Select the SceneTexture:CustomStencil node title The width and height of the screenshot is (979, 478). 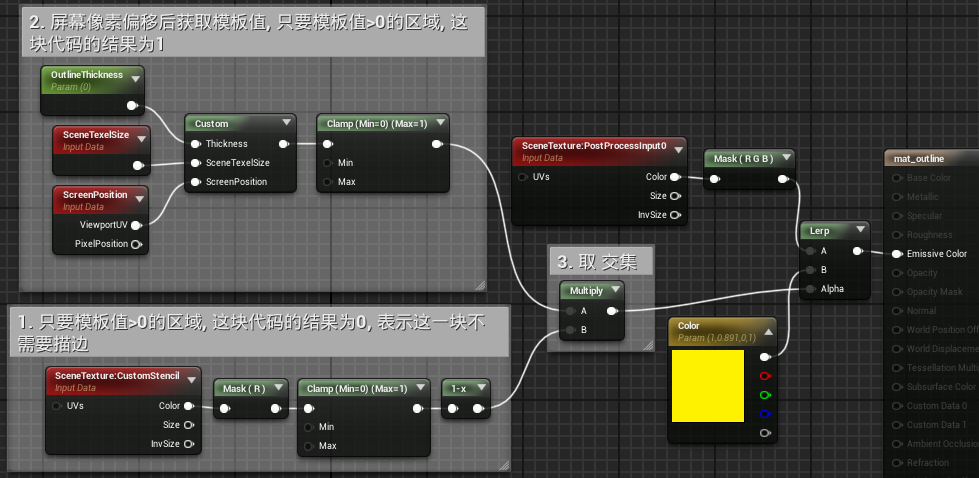120,376
